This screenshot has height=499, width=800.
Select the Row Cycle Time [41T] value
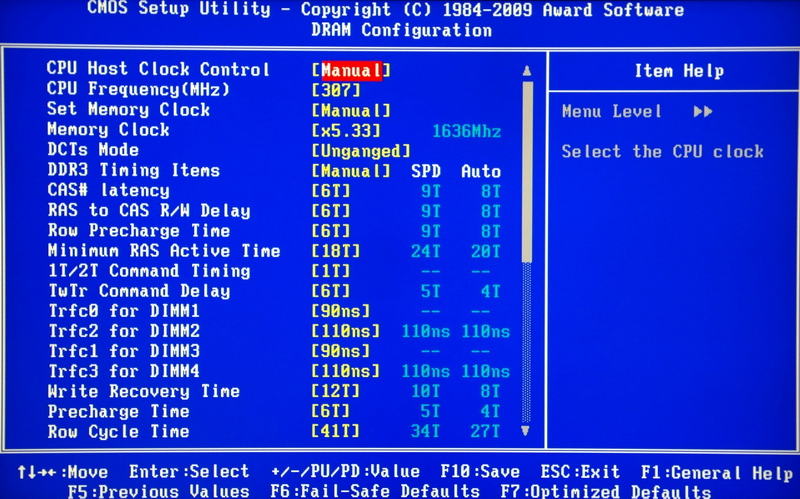336,431
